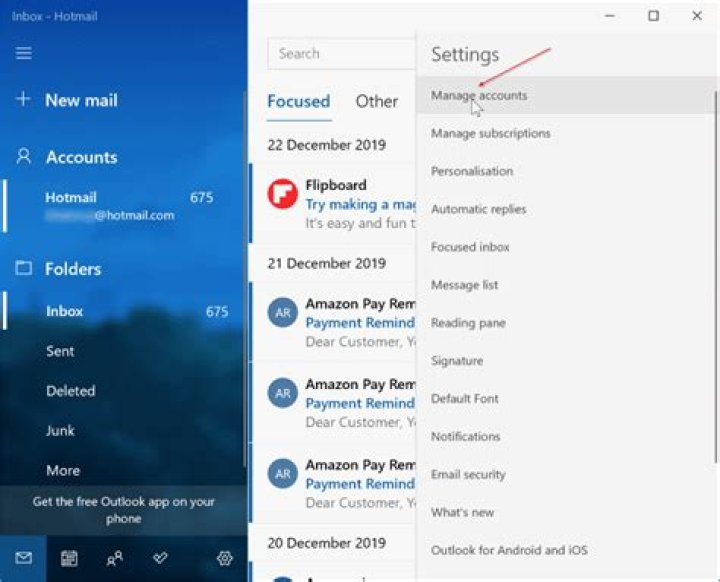Click the Flipboard sender avatar
720x582 pixels.
(x=283, y=195)
